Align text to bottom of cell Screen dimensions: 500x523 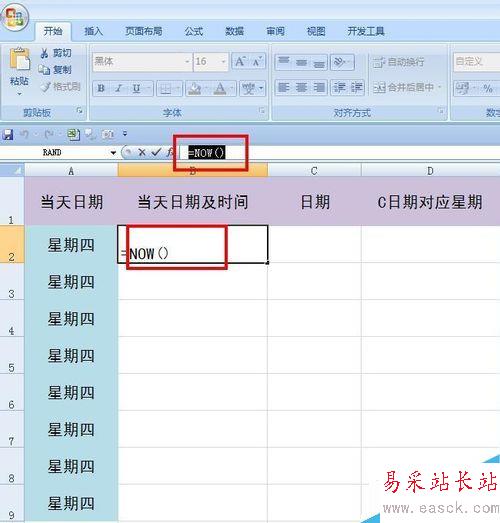coord(319,62)
